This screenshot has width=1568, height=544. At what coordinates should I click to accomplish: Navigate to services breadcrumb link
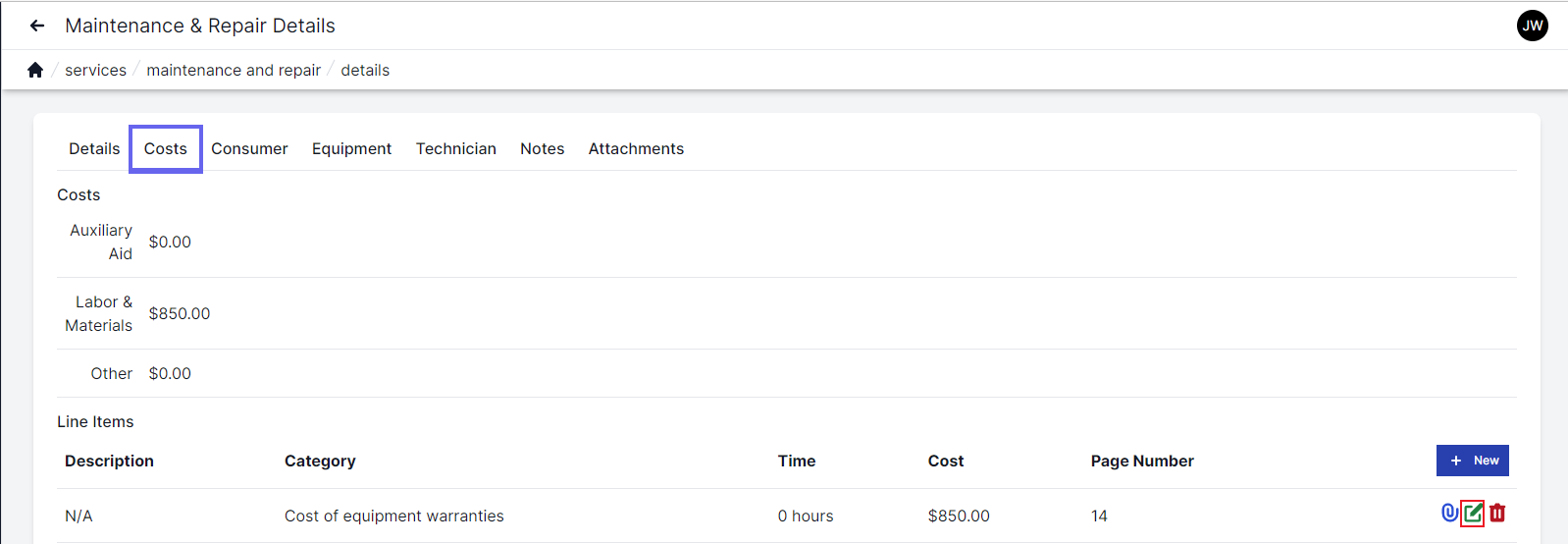(95, 70)
